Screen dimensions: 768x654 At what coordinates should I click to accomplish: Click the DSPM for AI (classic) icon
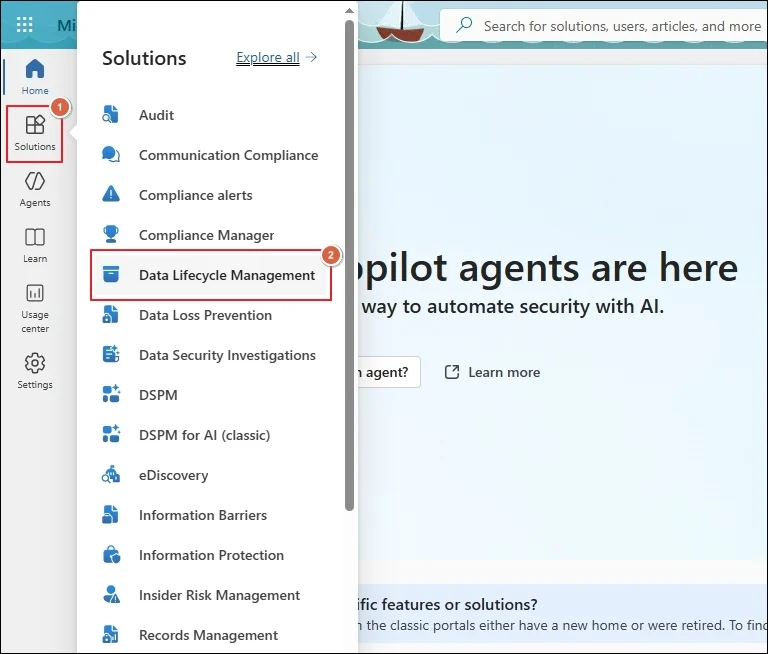pos(111,435)
